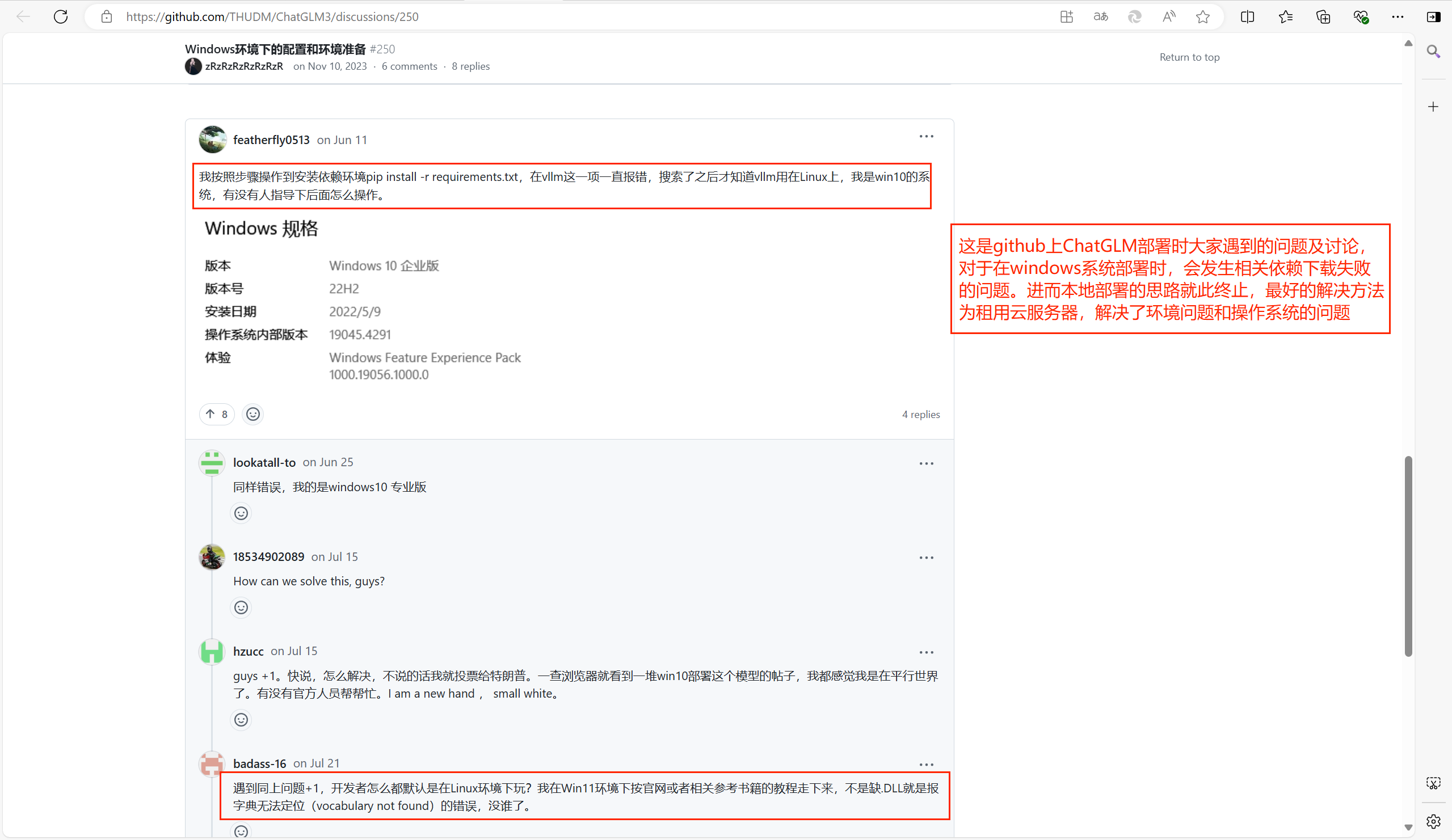Click the address bar URL
This screenshot has height=840, width=1452.
tap(272, 16)
